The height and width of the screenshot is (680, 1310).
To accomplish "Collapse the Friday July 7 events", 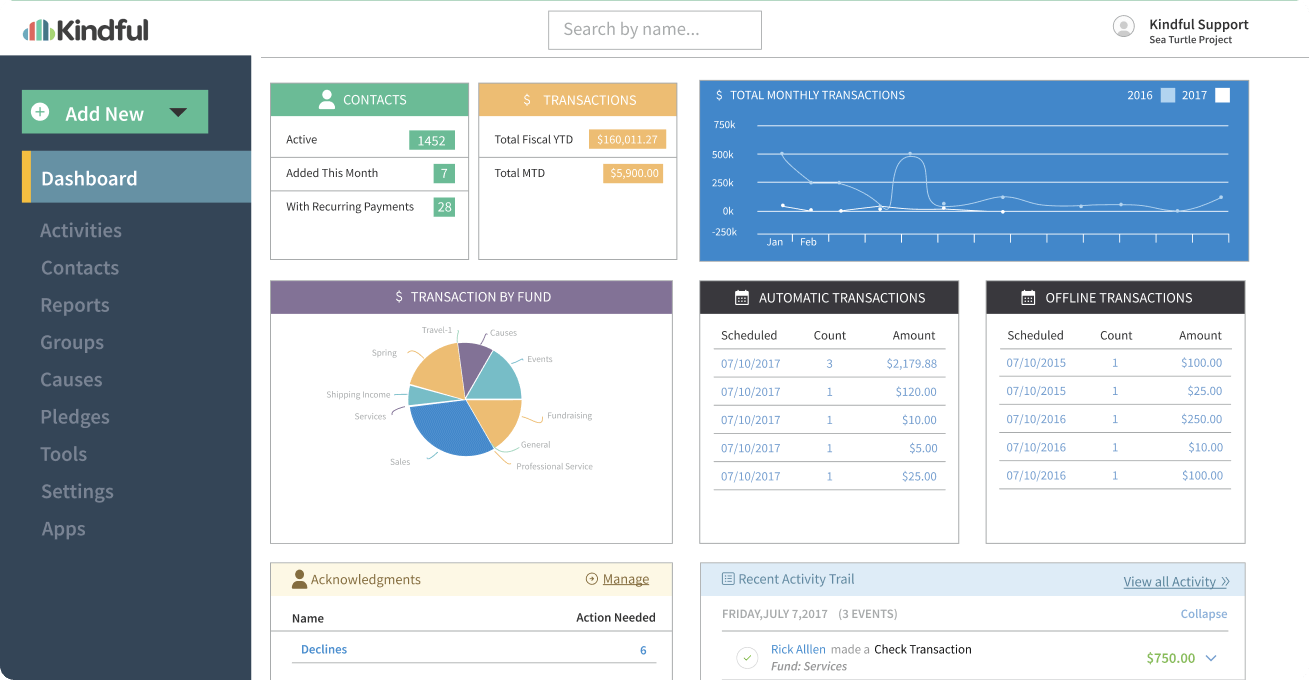I will coord(1203,614).
